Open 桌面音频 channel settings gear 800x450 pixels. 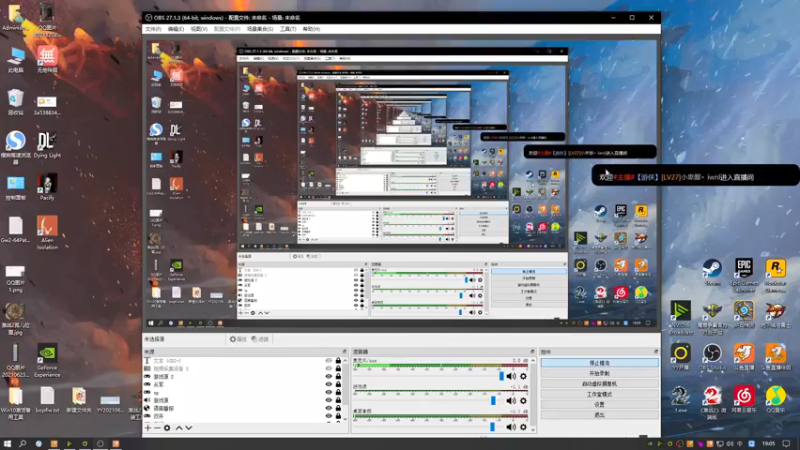pos(523,427)
